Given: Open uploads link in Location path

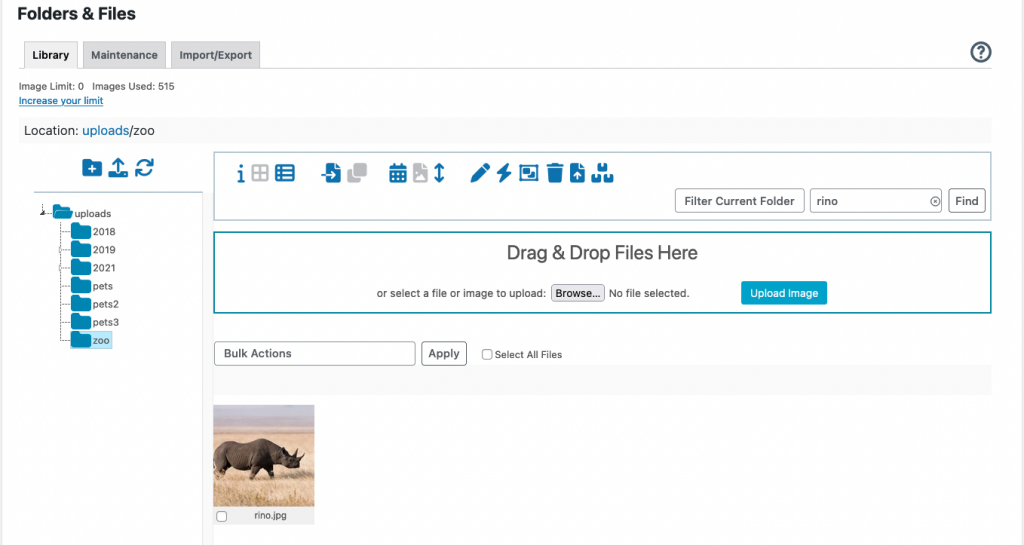Looking at the screenshot, I should coord(106,131).
